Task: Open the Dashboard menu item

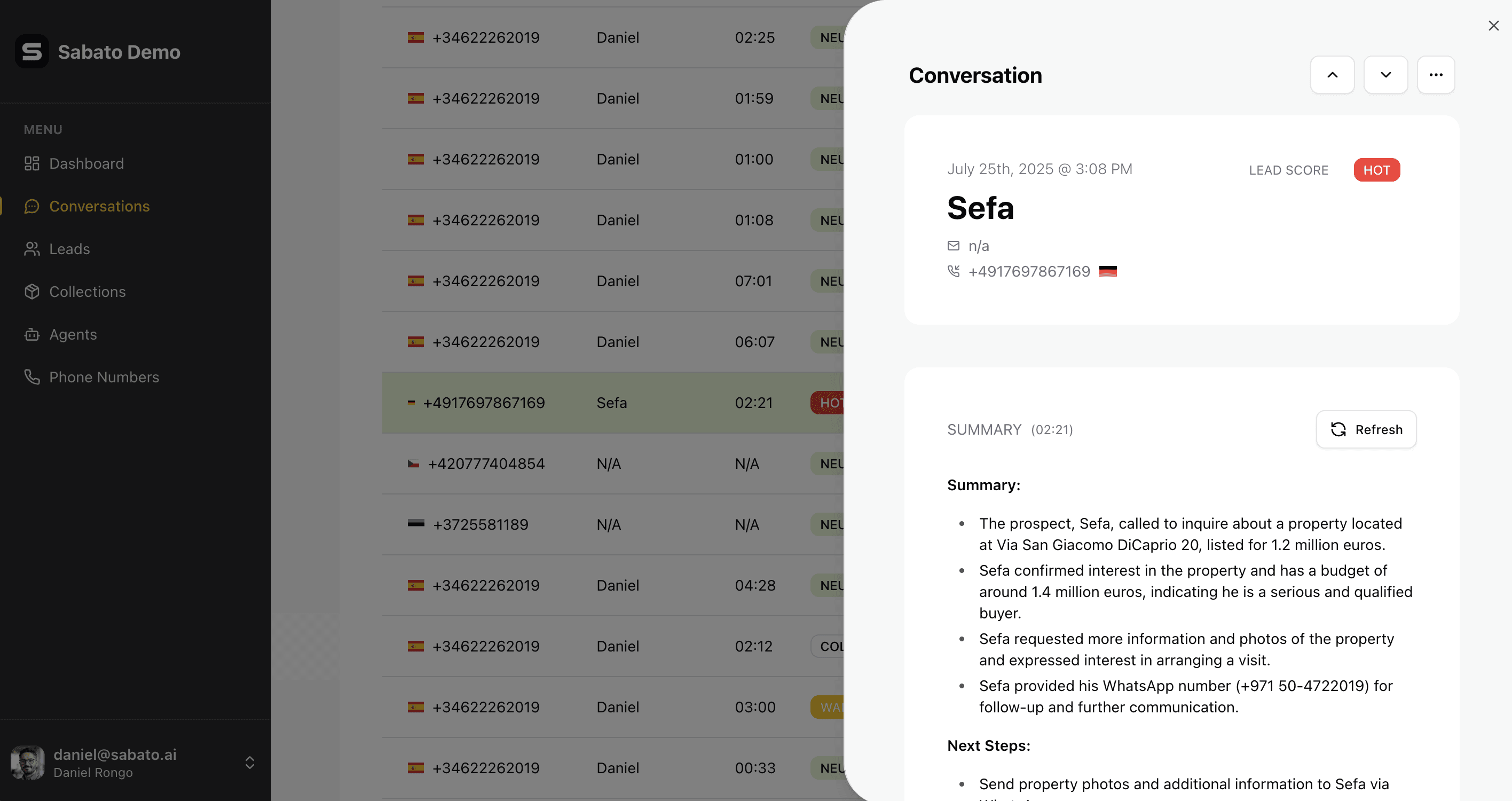Action: point(86,163)
